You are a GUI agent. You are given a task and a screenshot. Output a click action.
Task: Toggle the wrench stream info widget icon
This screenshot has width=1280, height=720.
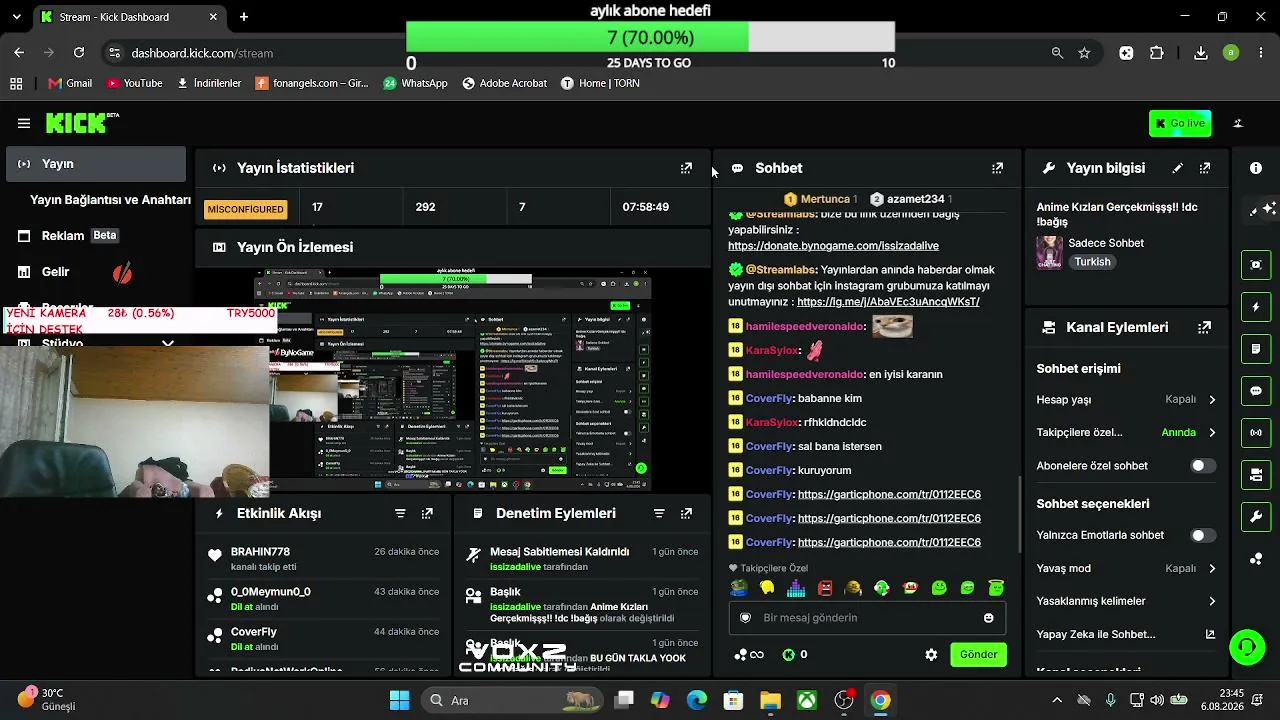[x=1256, y=517]
